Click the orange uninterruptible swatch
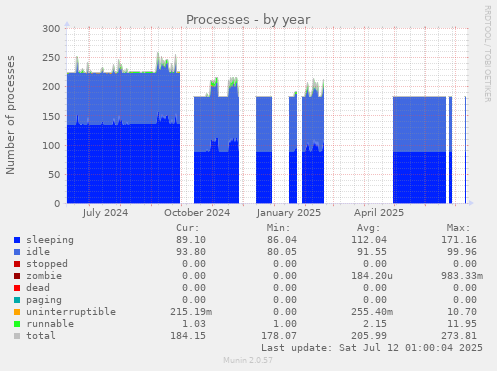This screenshot has height=371, width=497. tap(17, 312)
